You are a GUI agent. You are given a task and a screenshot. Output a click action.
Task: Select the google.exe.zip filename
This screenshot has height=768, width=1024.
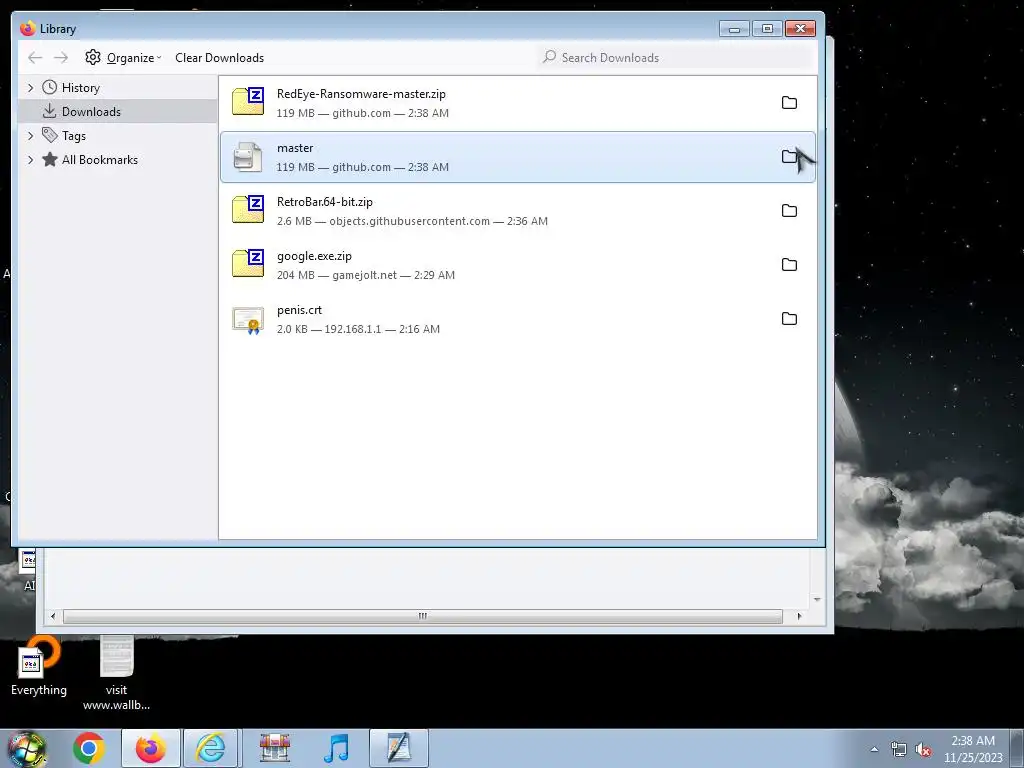pos(314,256)
